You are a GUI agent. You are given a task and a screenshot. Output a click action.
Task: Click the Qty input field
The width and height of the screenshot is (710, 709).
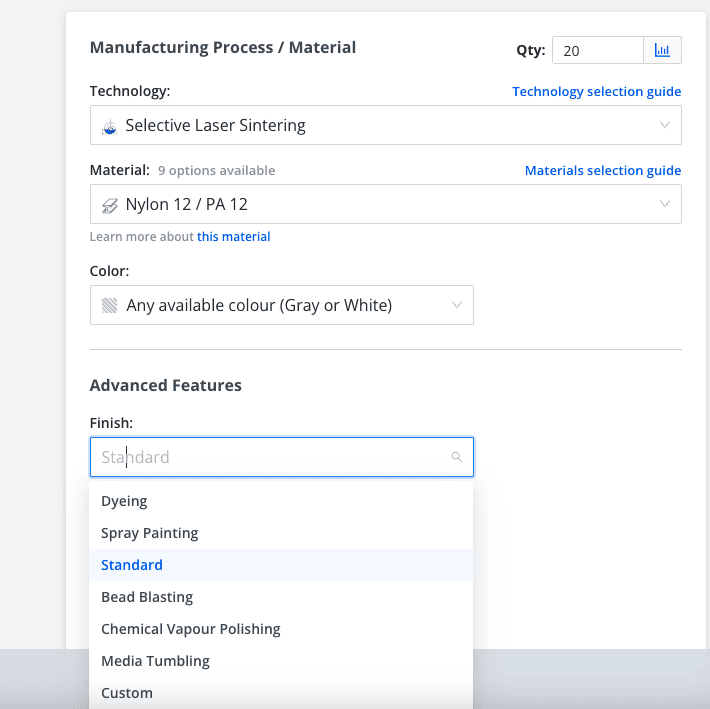[597, 50]
